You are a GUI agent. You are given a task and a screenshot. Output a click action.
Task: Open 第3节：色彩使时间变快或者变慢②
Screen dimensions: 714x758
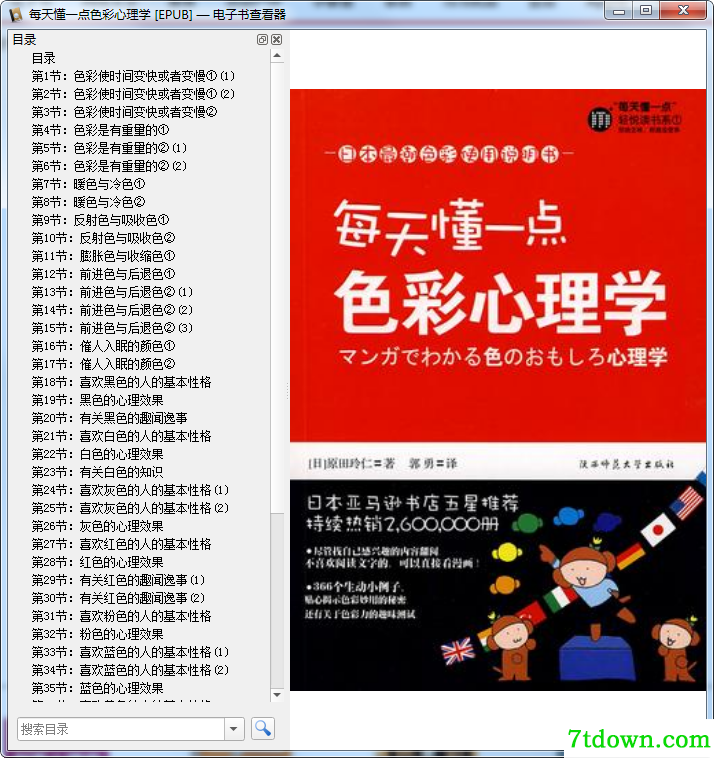[x=124, y=112]
